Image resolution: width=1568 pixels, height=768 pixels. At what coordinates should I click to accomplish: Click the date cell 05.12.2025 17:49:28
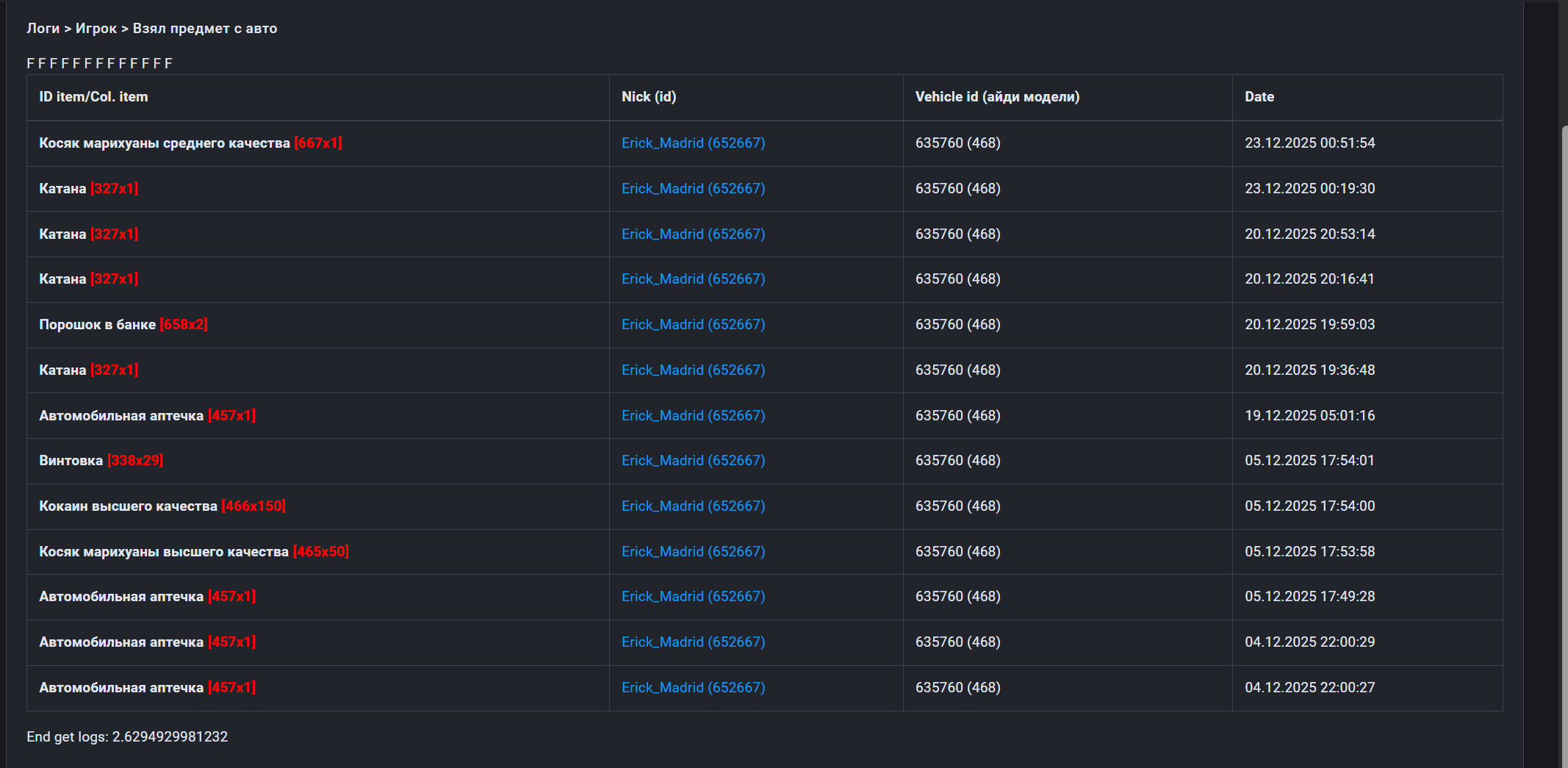1309,597
